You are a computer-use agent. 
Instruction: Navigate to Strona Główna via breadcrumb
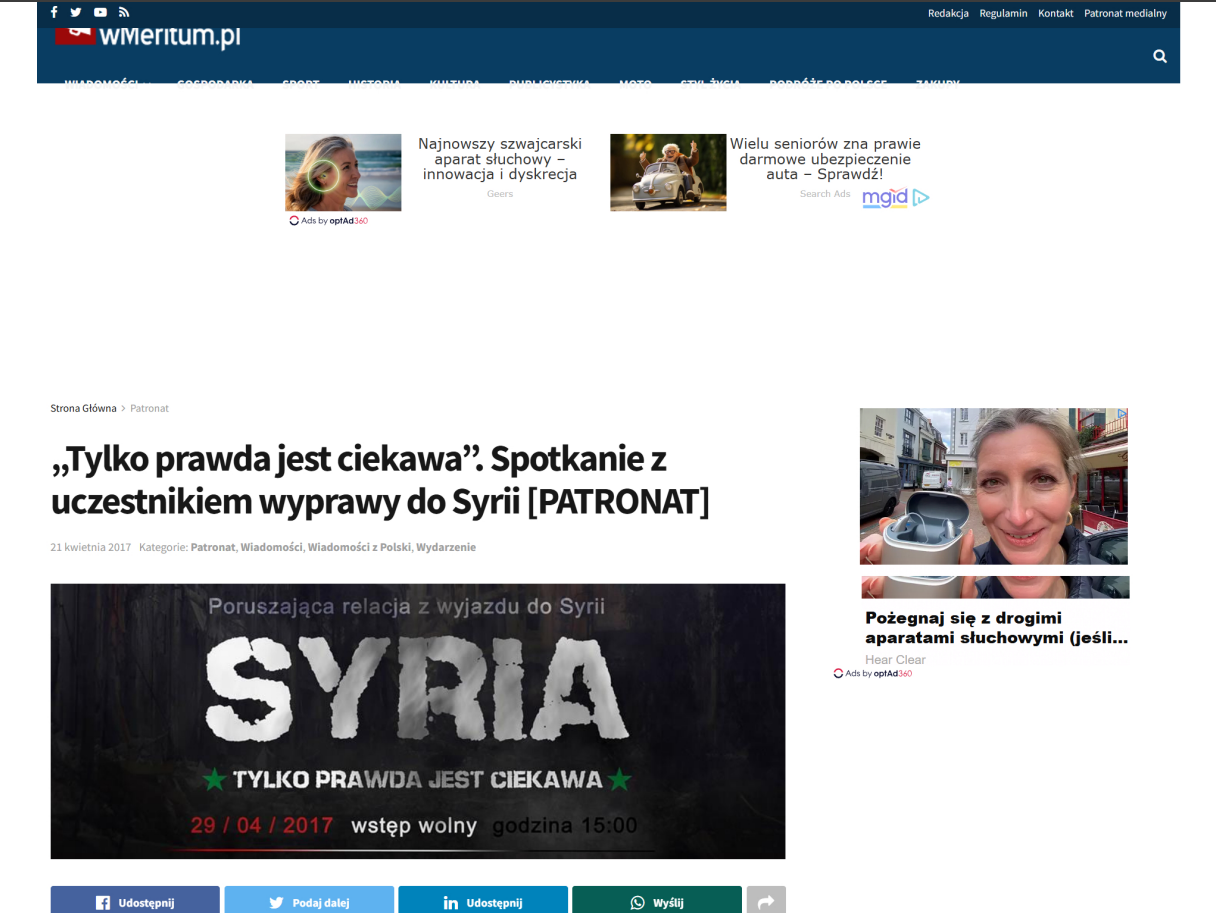pos(83,408)
